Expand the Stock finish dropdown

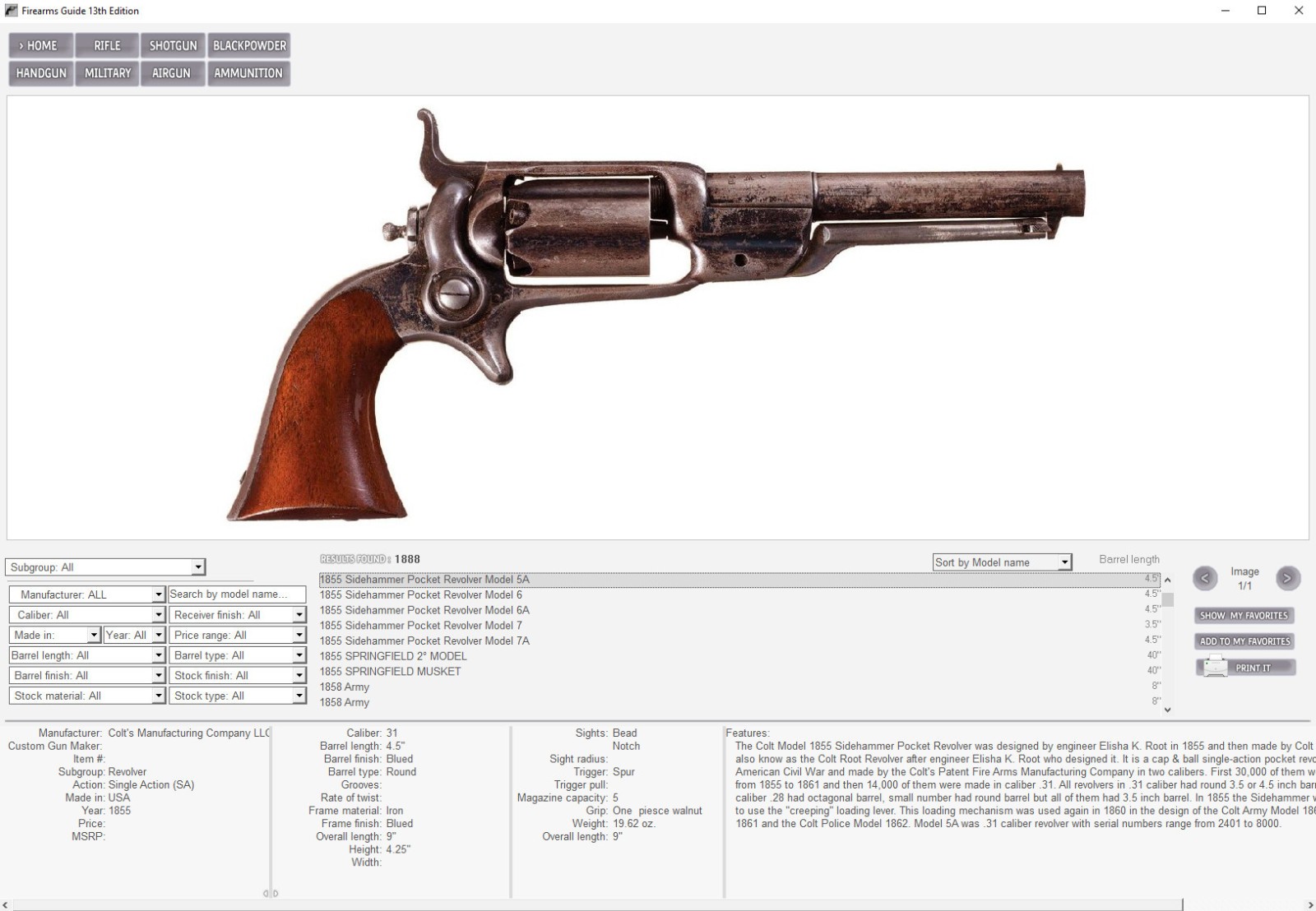(299, 676)
